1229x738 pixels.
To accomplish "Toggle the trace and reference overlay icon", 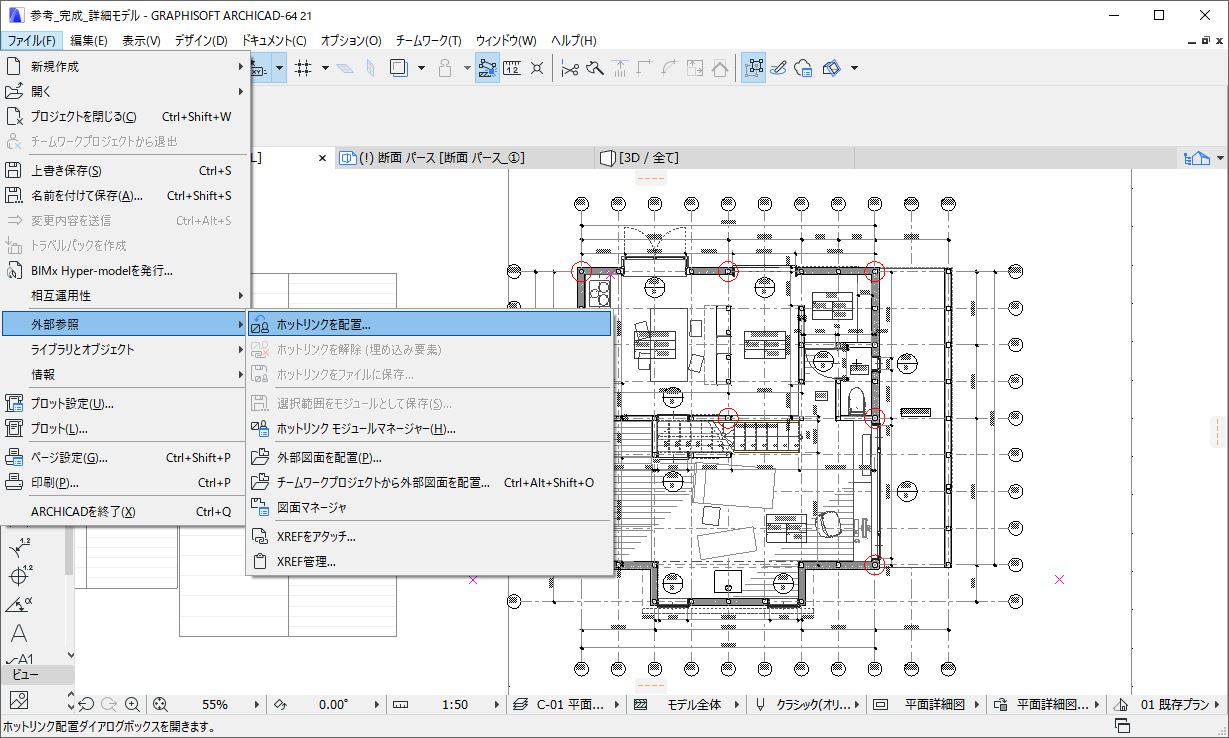I will (x=399, y=68).
